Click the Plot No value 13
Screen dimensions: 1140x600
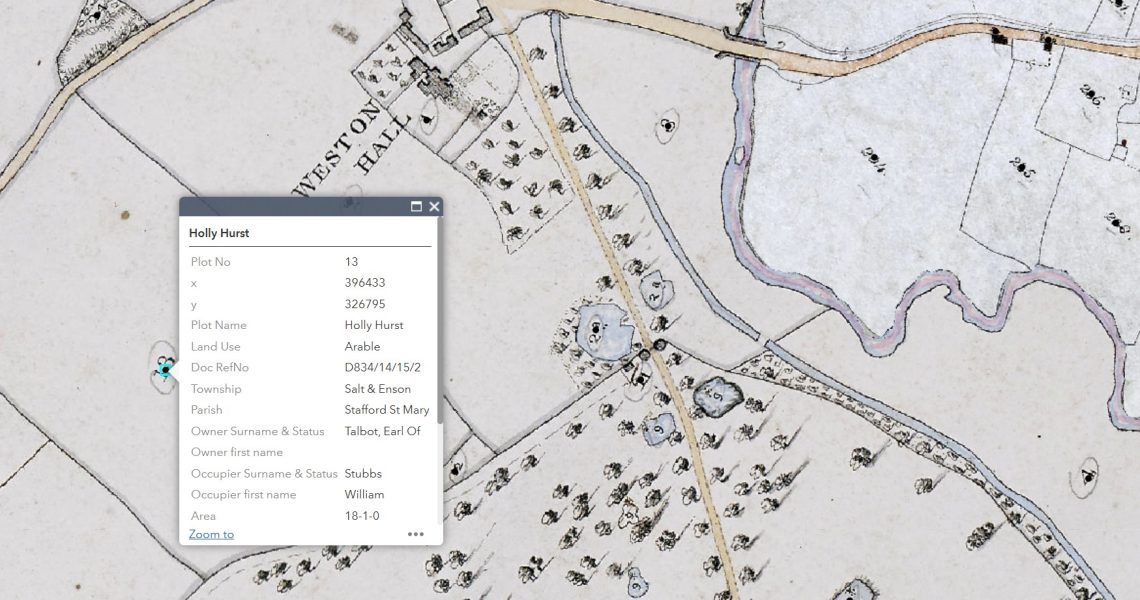point(351,262)
